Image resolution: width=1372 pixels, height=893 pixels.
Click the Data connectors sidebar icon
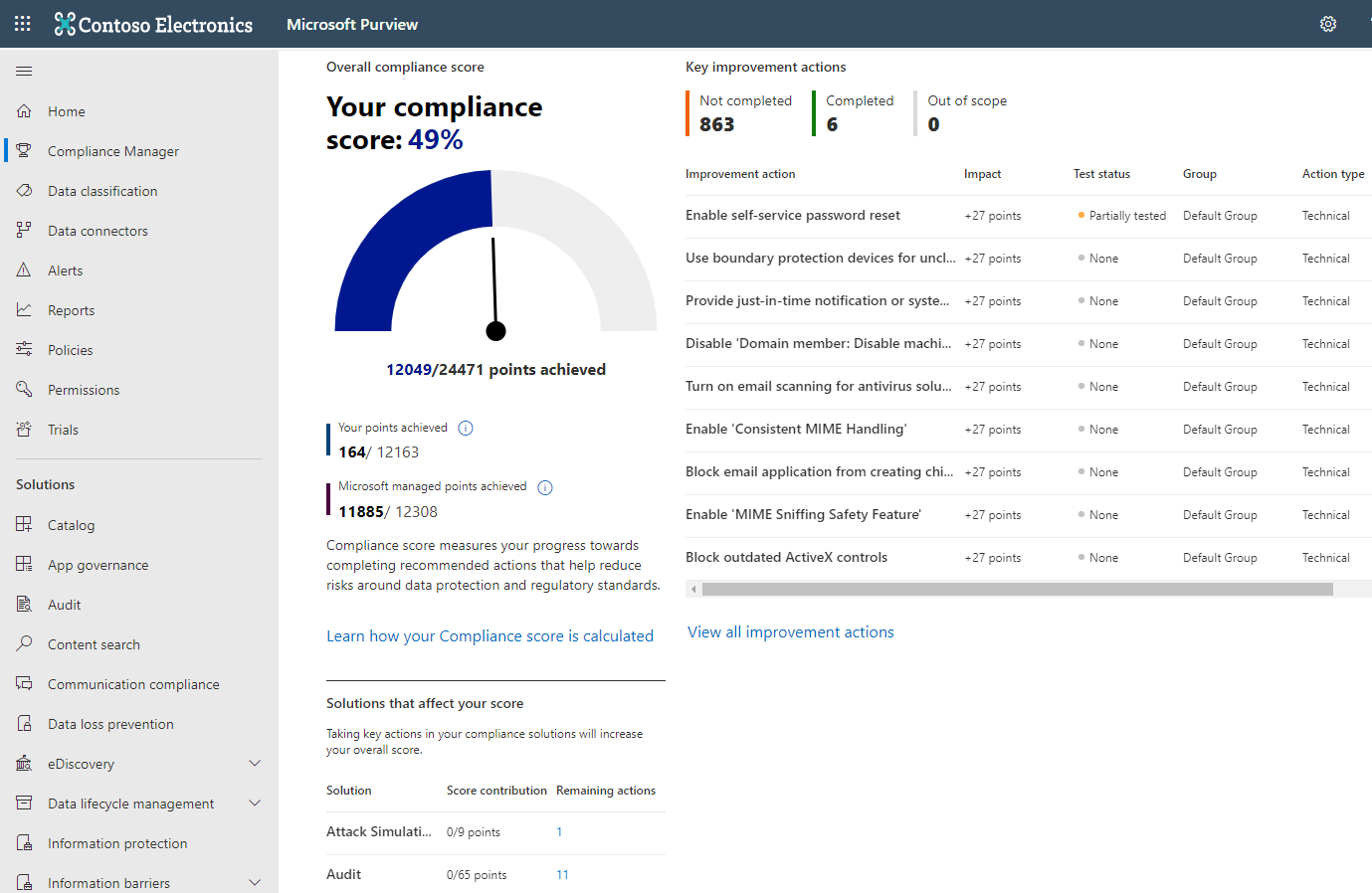coord(24,231)
